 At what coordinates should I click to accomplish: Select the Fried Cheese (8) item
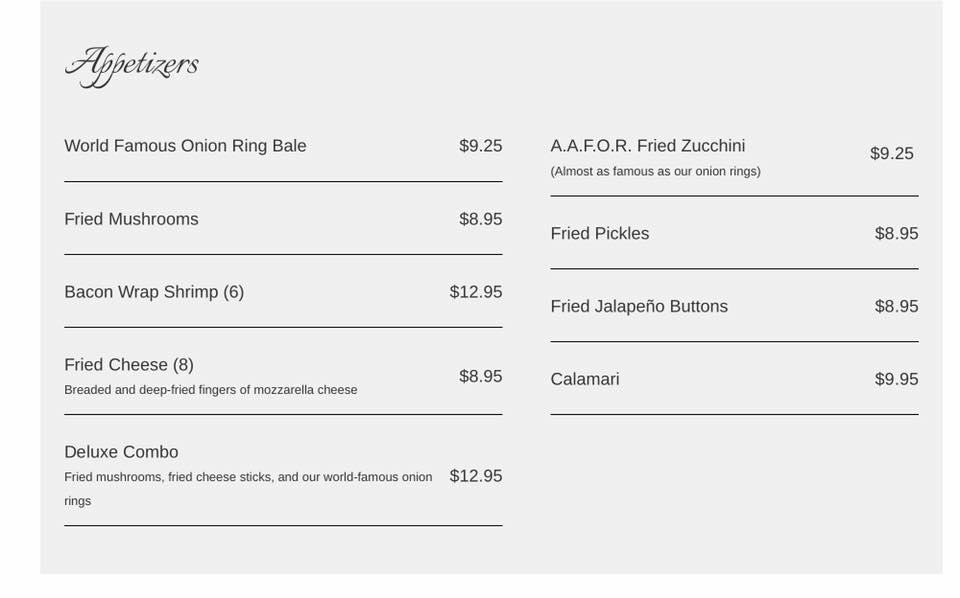(x=129, y=365)
